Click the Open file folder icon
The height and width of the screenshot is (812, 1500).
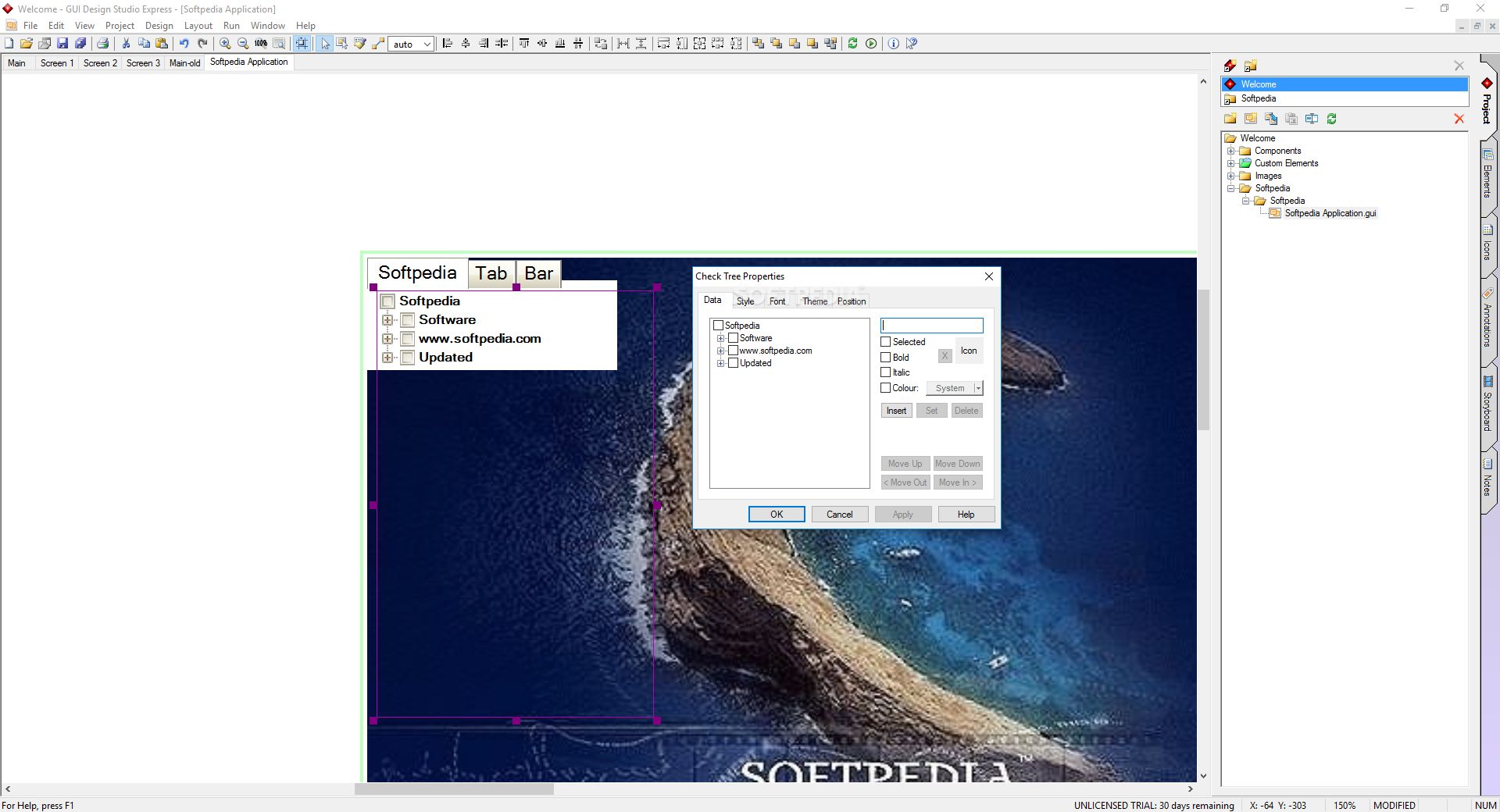point(27,44)
